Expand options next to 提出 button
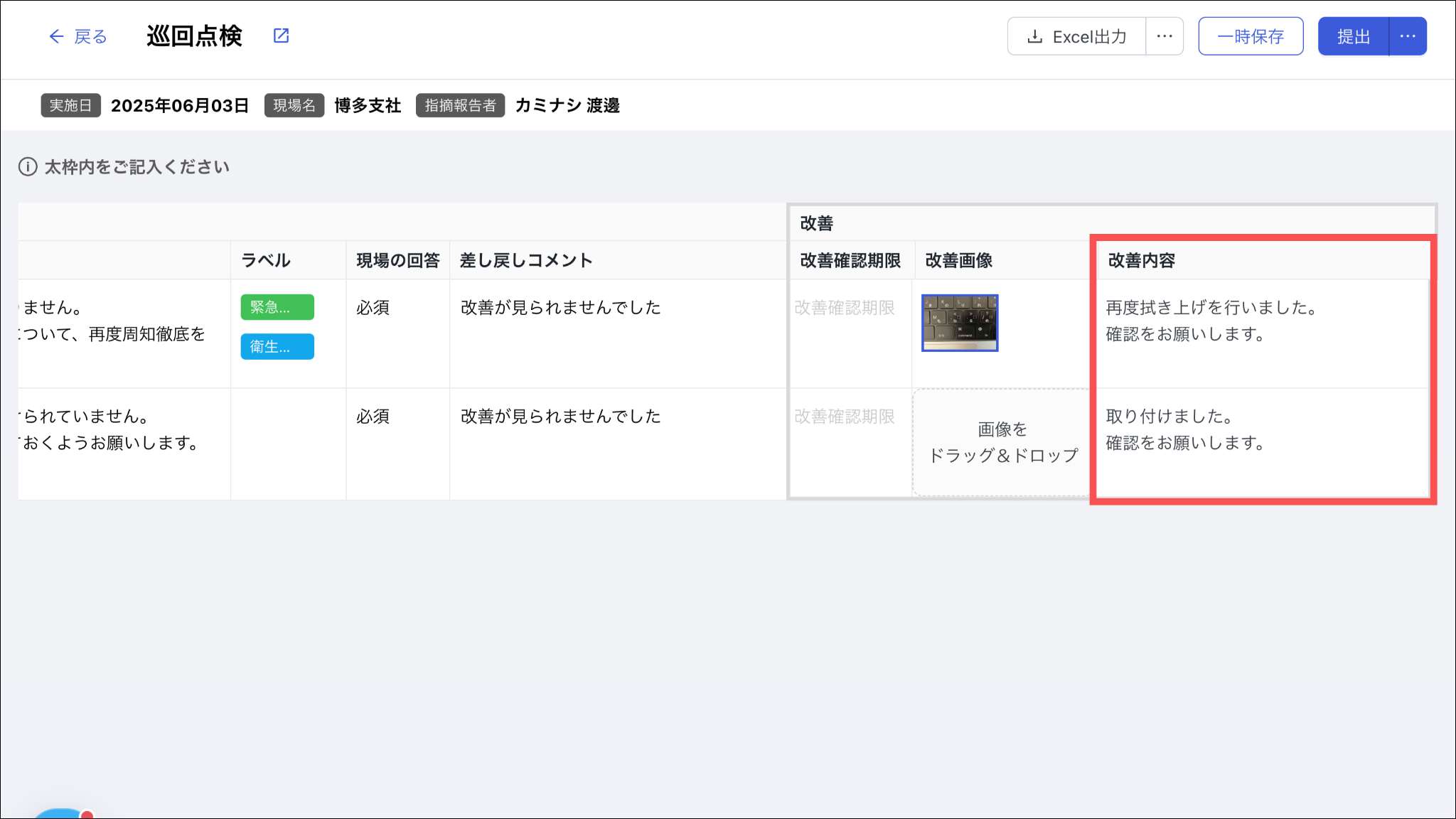Image resolution: width=1456 pixels, height=819 pixels. point(1408,36)
